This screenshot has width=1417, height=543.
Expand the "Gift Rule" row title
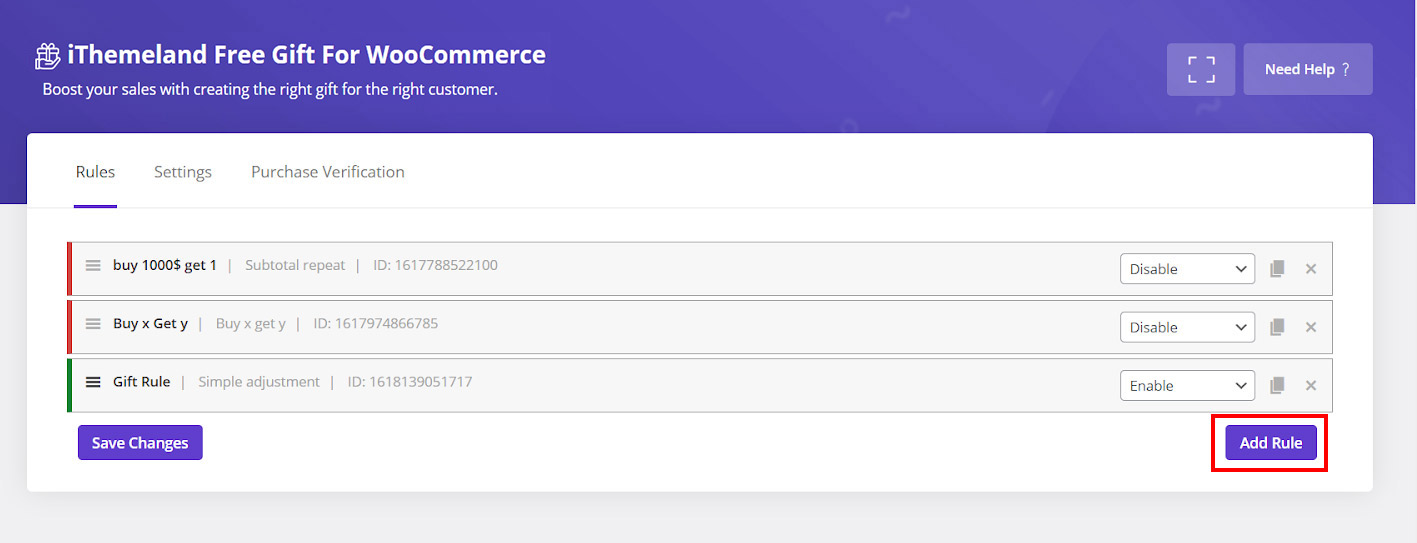pos(141,382)
